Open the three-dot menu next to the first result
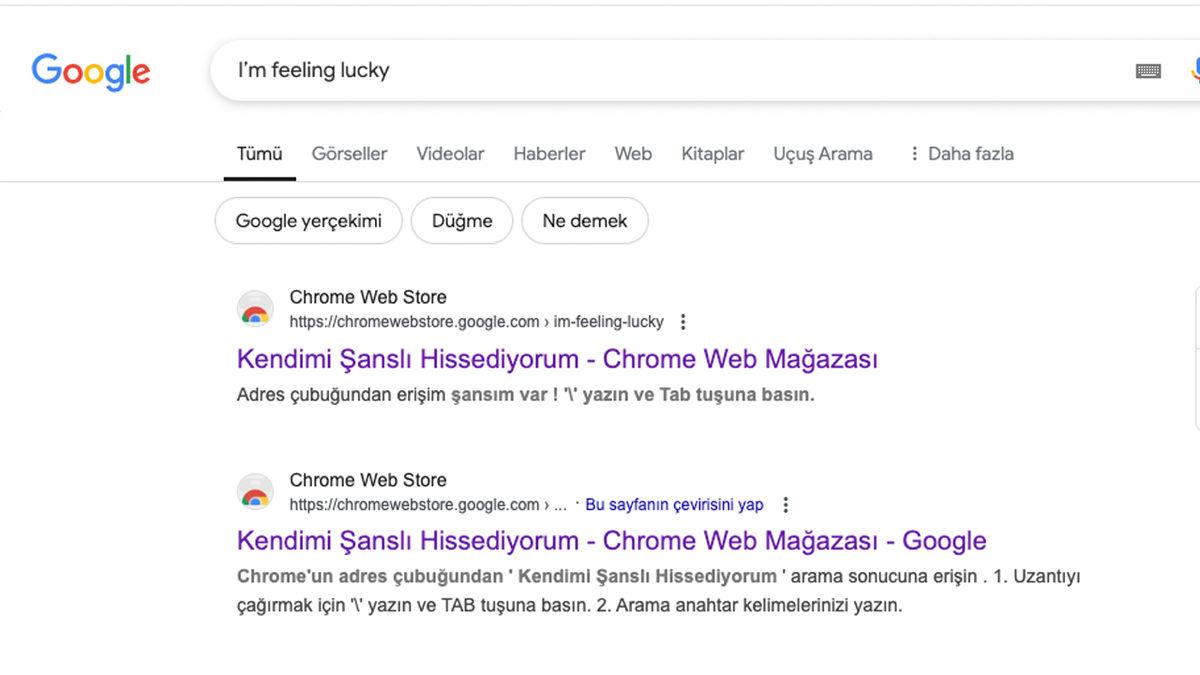1200x675 pixels. pos(683,321)
